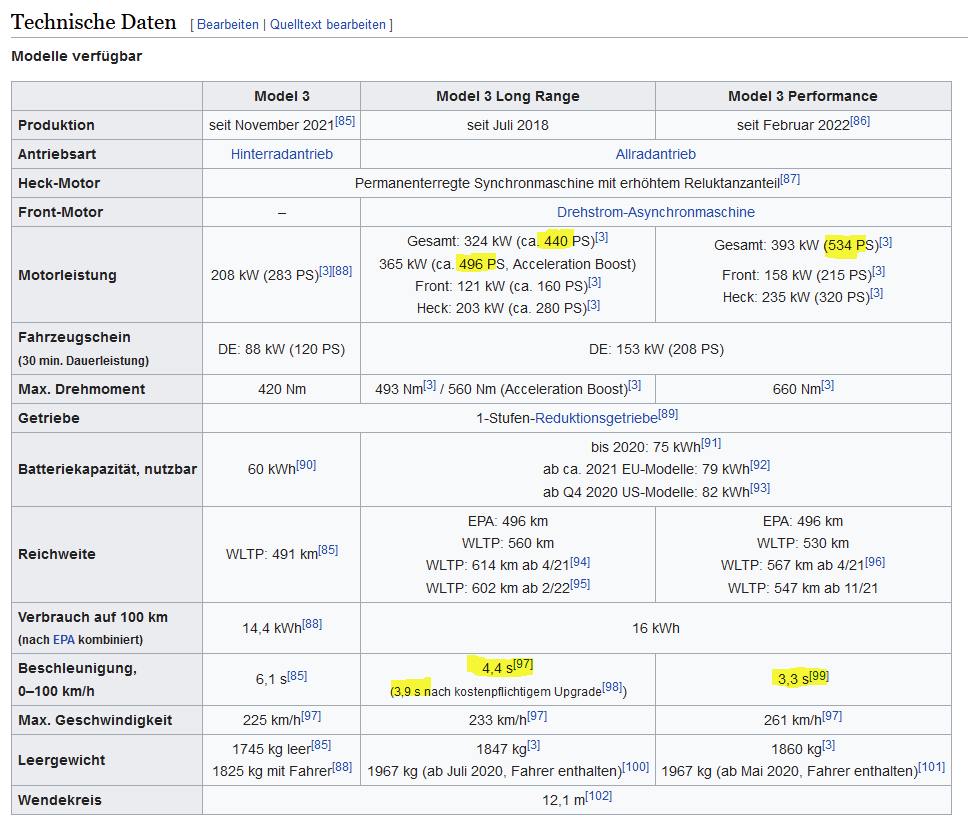968x831 pixels.
Task: Open footnote 101 after Mai 2020 weight
Action: coord(932,767)
